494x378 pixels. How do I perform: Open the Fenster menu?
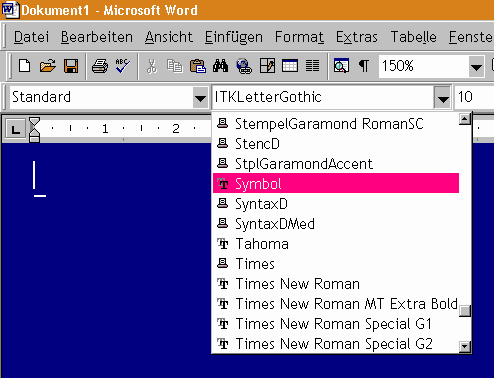point(471,37)
